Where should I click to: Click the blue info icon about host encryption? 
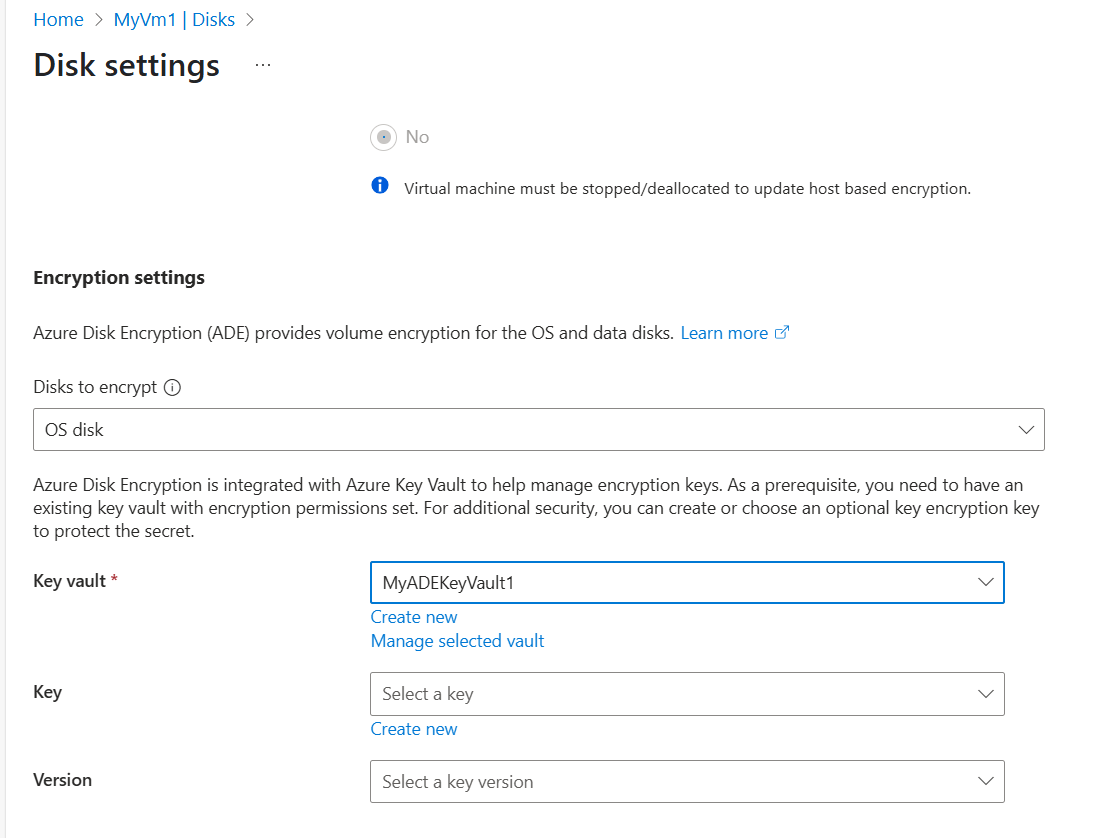pos(380,186)
